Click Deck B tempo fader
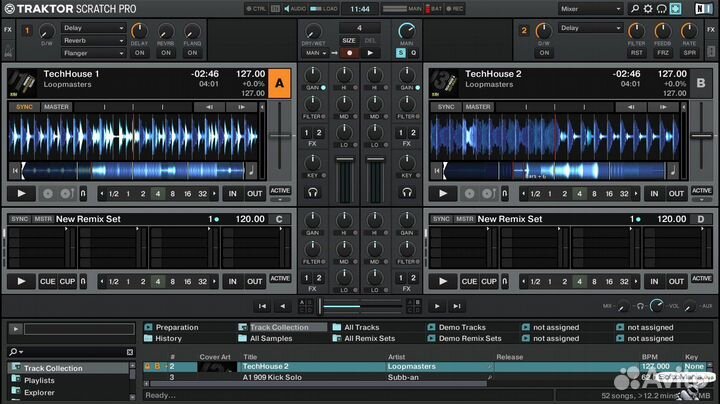 tap(701, 136)
